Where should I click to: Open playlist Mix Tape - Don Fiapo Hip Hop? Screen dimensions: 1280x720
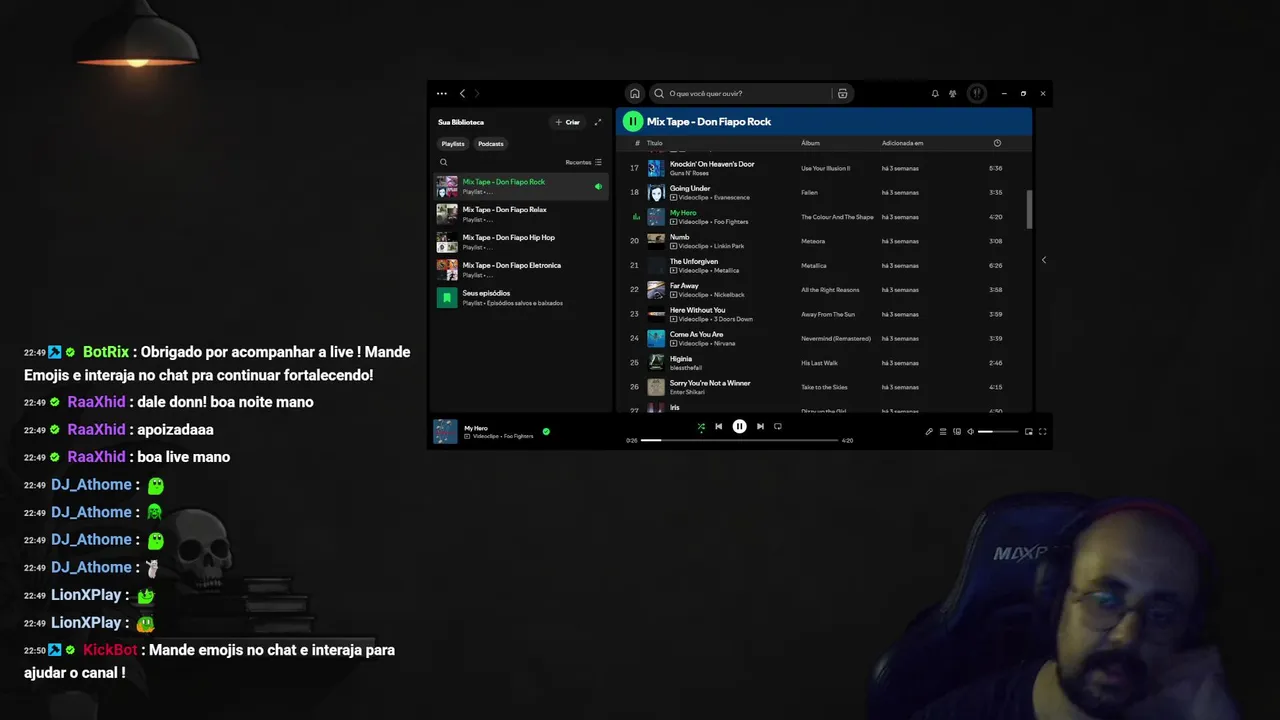pos(521,242)
